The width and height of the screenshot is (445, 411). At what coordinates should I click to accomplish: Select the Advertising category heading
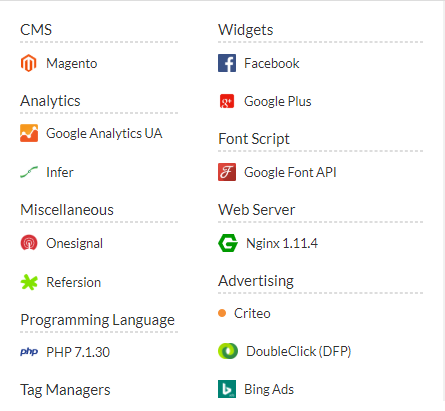coord(256,281)
